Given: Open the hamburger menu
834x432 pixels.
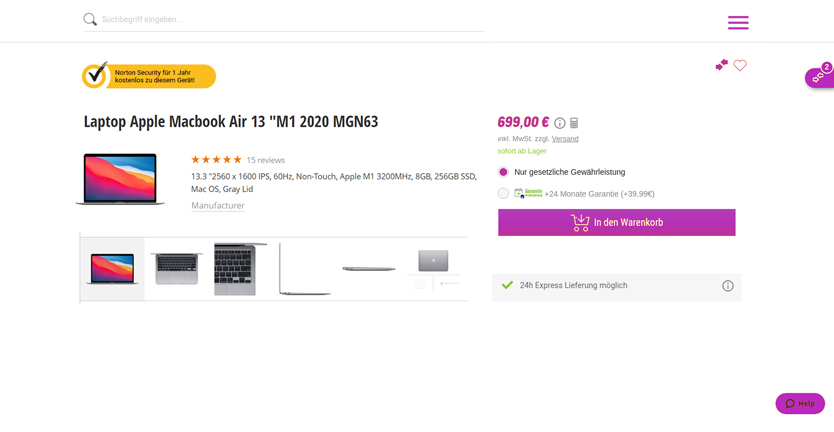Looking at the screenshot, I should pos(738,23).
